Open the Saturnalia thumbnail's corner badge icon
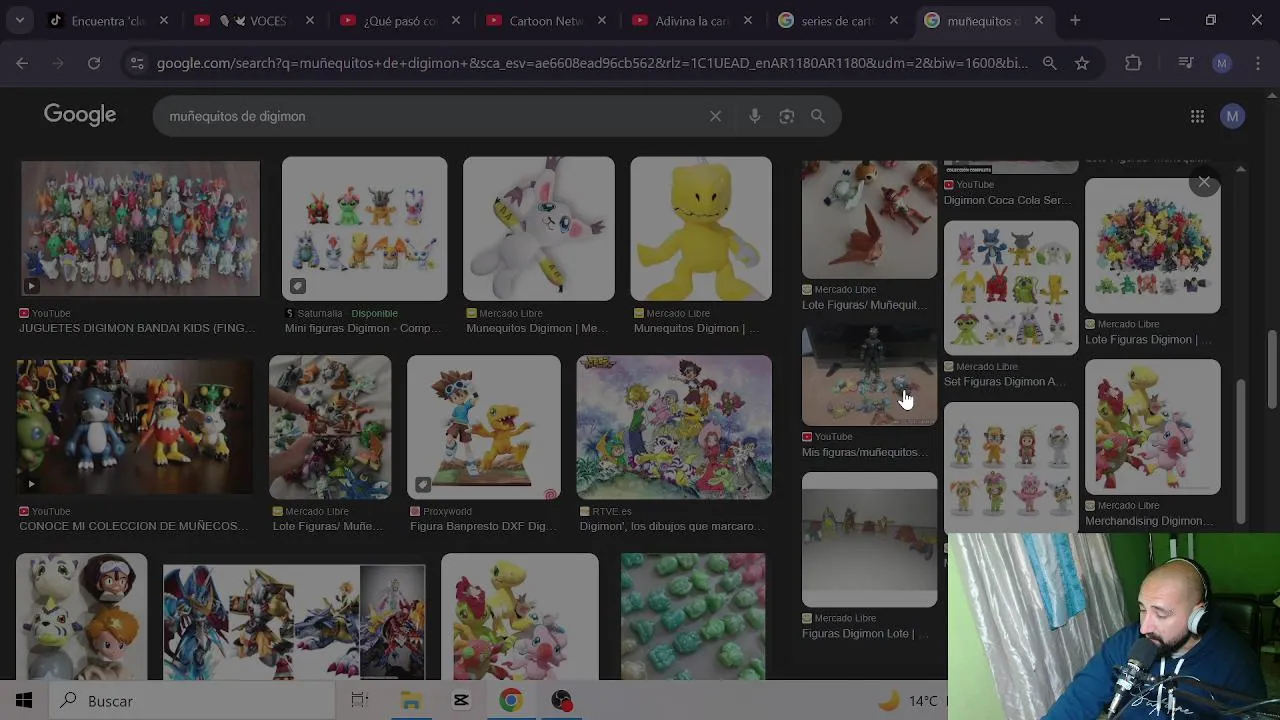 point(297,286)
